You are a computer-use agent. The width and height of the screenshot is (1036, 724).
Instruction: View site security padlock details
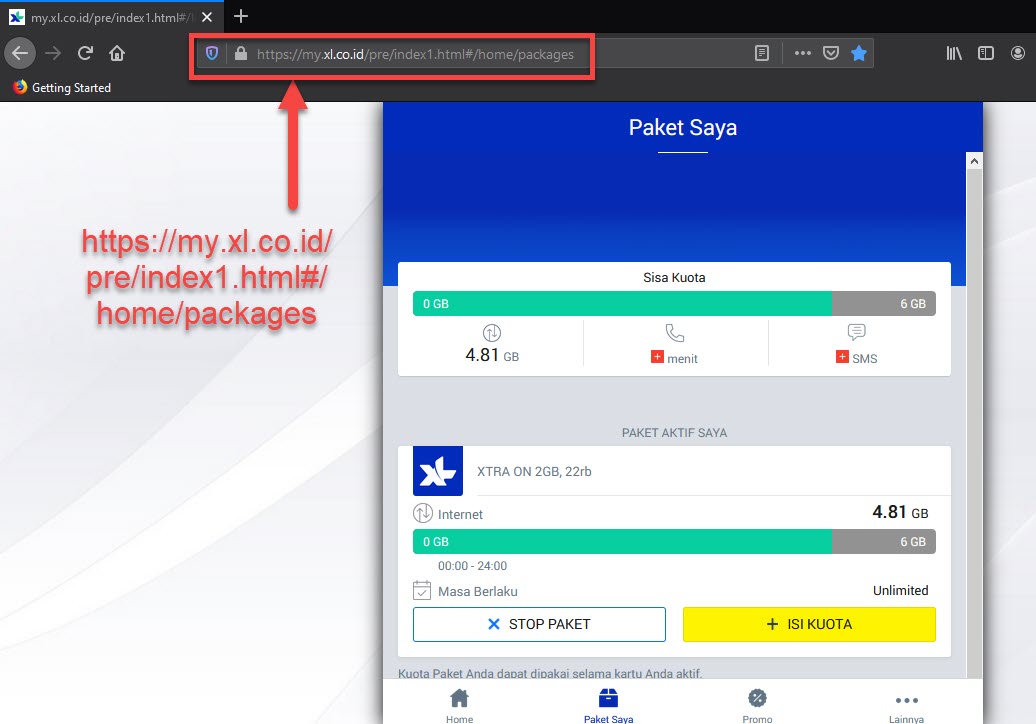click(x=240, y=54)
